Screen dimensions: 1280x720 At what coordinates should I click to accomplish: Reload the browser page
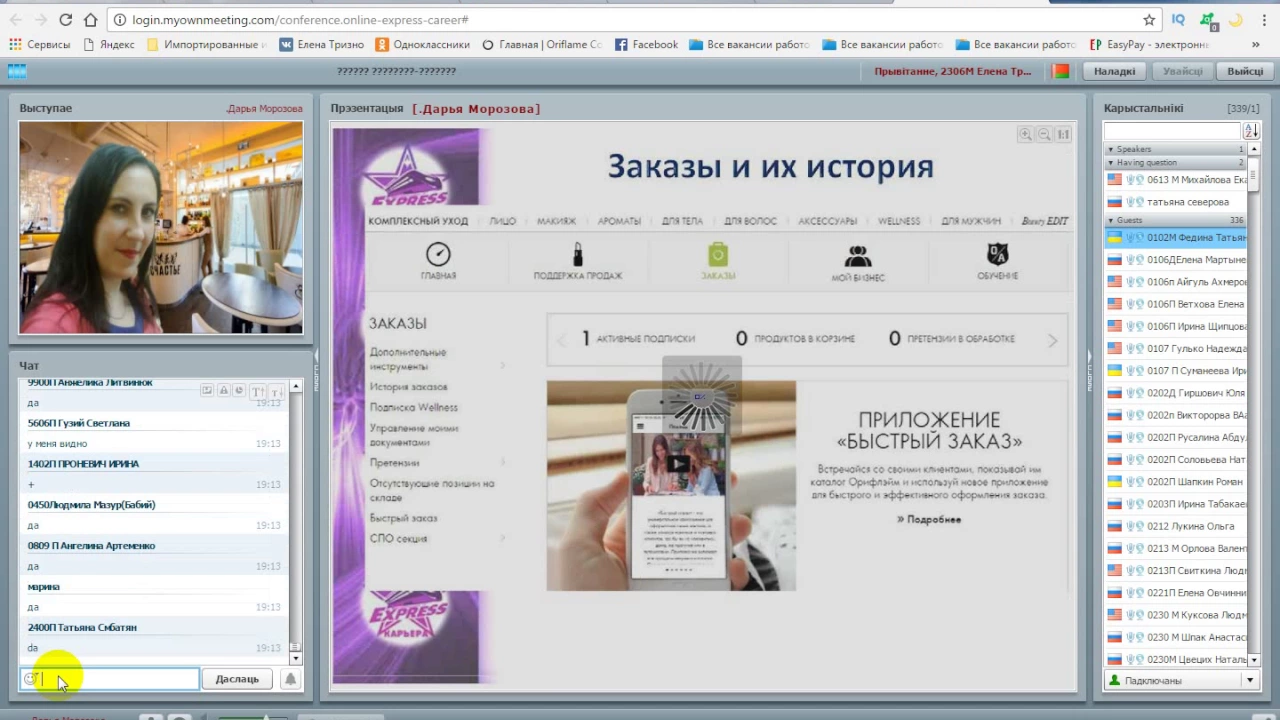point(65,19)
